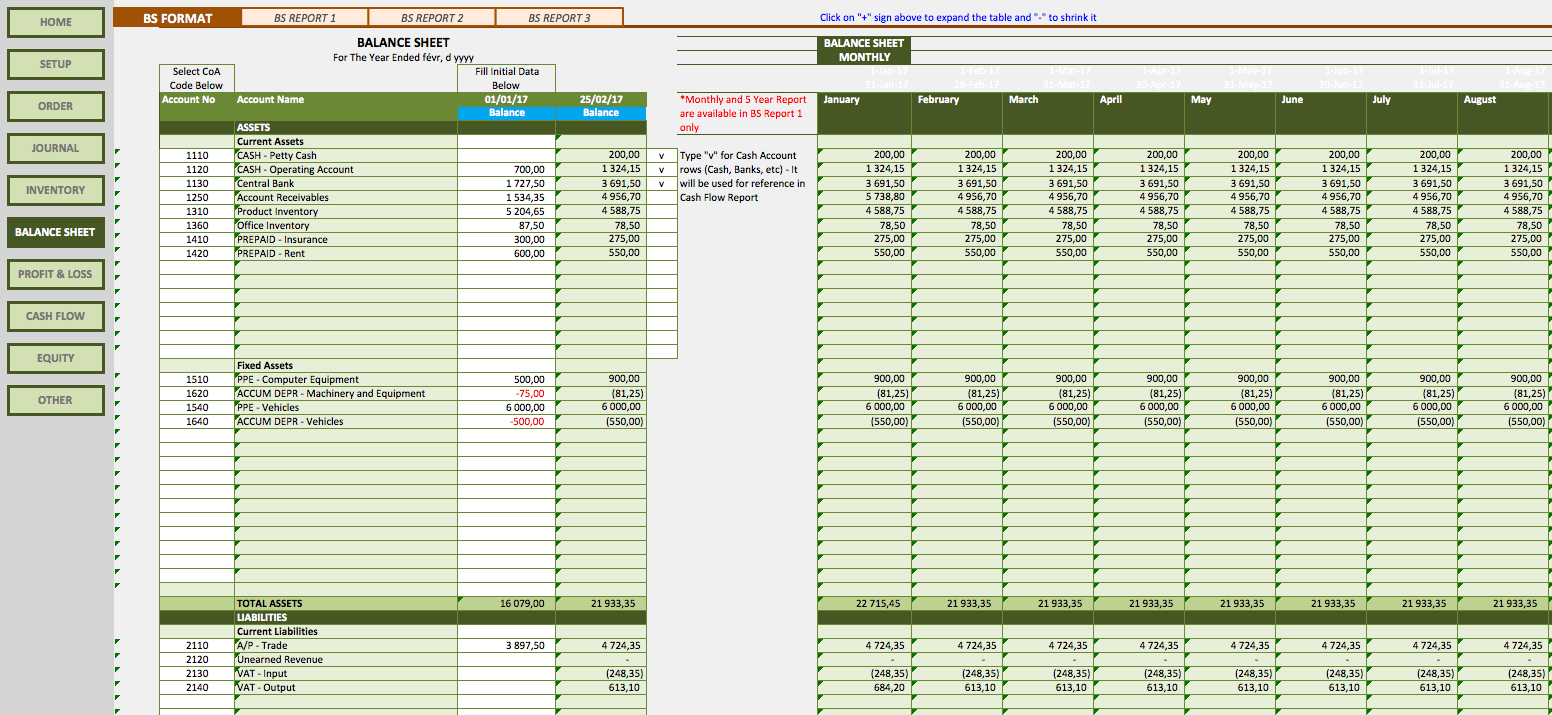The image size is (1552, 715).
Task: Click the Office Inventory name cell
Action: point(346,226)
